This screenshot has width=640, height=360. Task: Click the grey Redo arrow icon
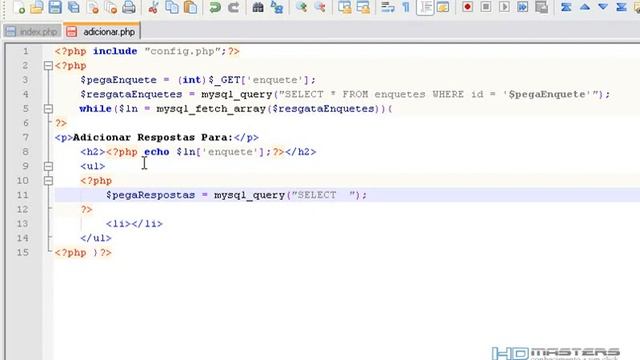pyautogui.click(x=233, y=7)
